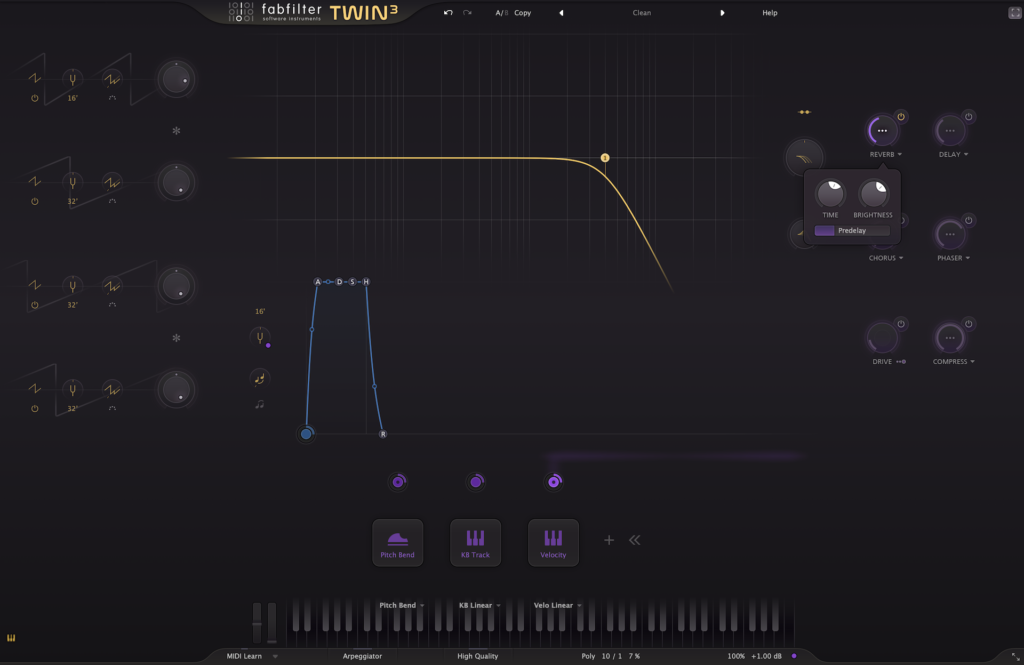The width and height of the screenshot is (1024, 665).
Task: Click the Predelay slider in reverb popup
Action: [x=852, y=230]
